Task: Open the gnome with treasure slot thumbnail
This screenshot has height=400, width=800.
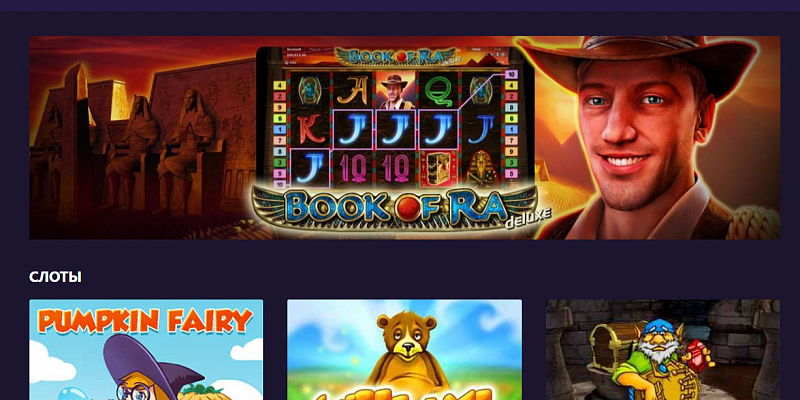Action: (x=663, y=349)
